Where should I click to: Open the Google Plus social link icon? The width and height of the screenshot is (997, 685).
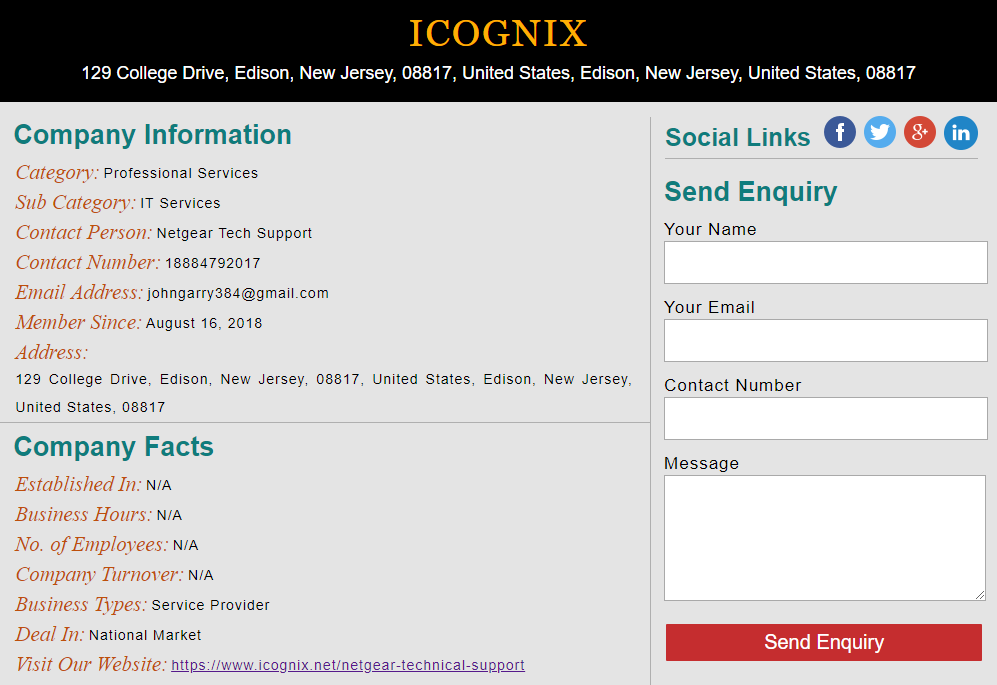(919, 132)
